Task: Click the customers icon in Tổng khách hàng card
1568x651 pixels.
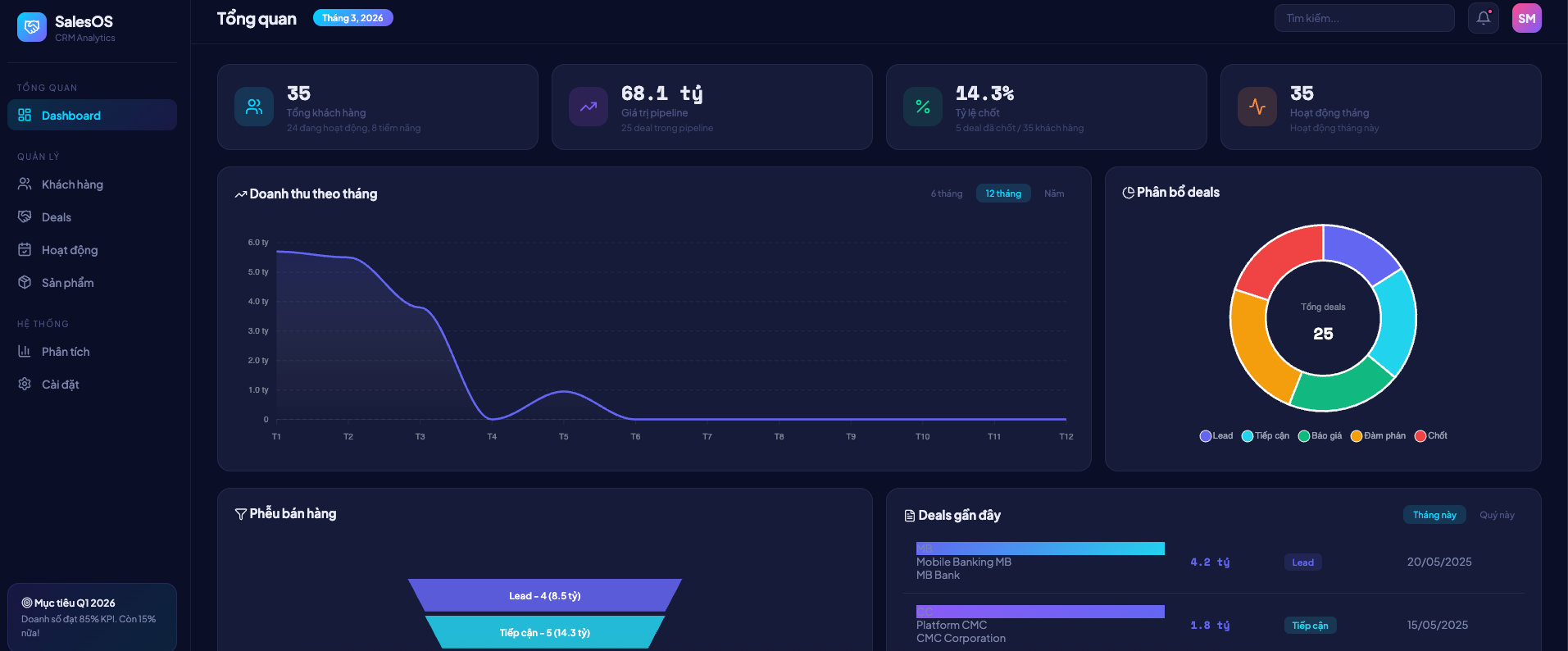Action: [x=254, y=107]
